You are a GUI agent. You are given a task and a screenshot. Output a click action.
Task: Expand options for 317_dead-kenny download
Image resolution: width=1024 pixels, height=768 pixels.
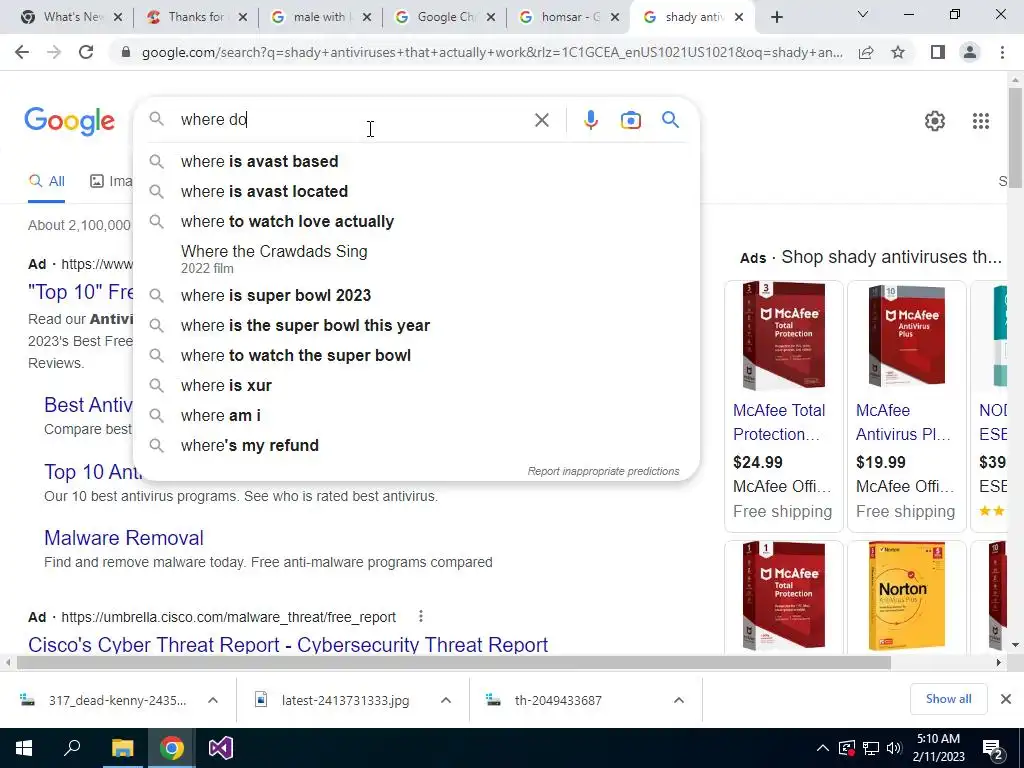(213, 700)
